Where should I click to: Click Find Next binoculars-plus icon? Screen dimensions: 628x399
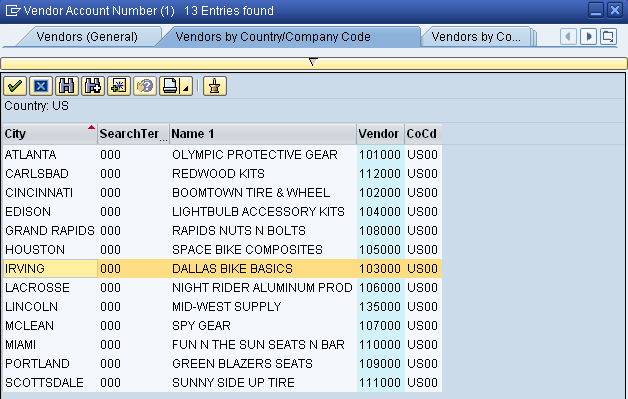(93, 86)
